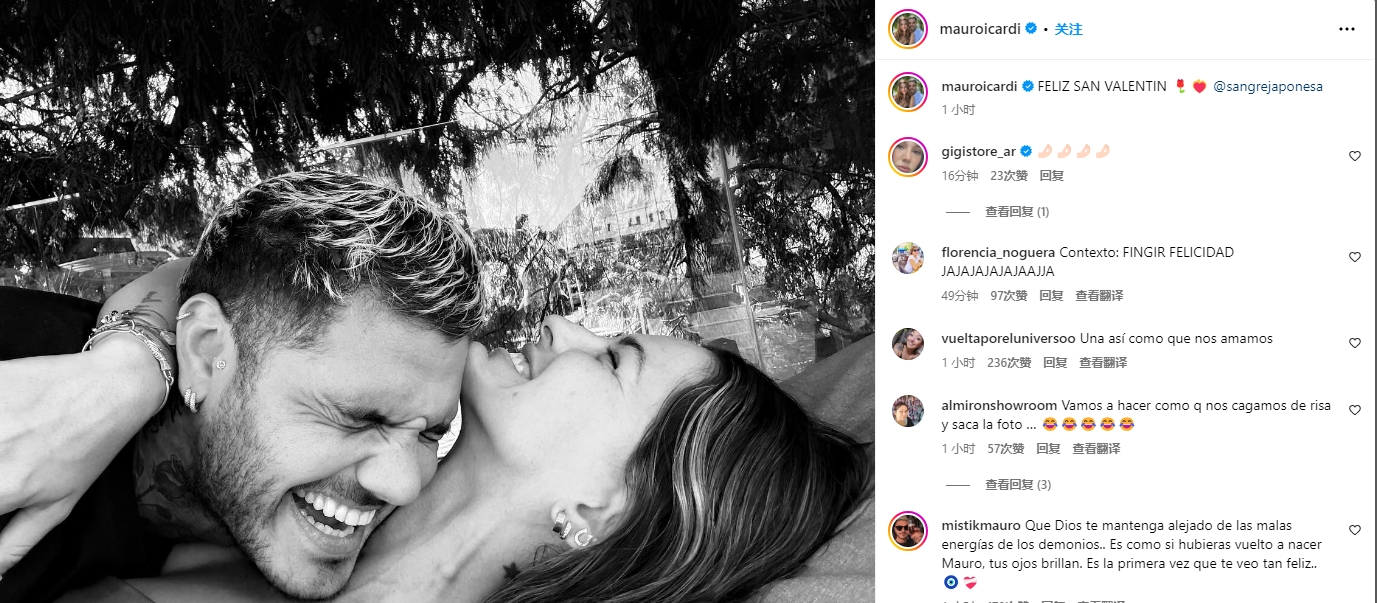Click 回复 under vueltaporeluniversoo's comment
This screenshot has height=603, width=1377.
1055,363
